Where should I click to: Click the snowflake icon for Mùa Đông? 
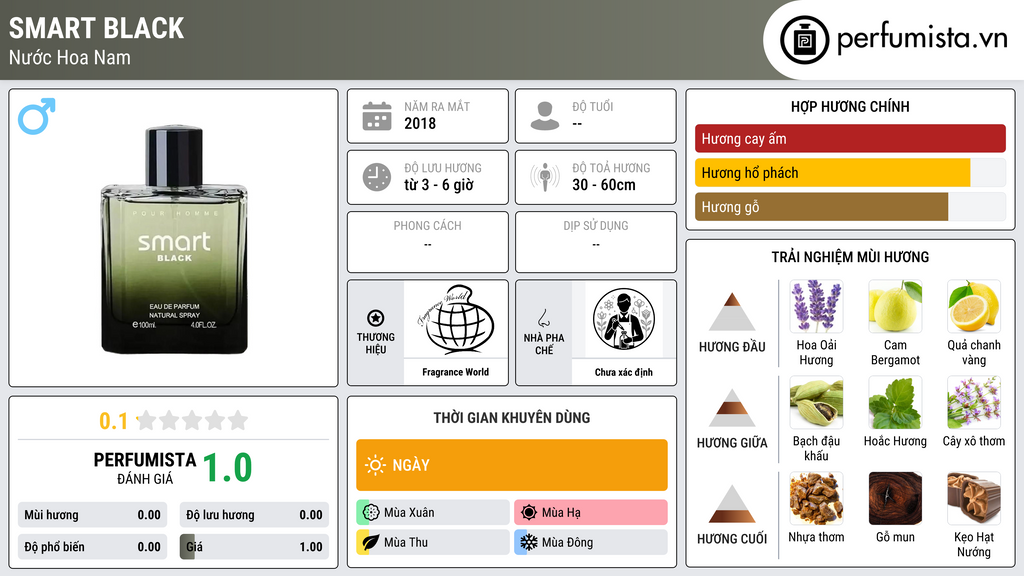tap(529, 542)
